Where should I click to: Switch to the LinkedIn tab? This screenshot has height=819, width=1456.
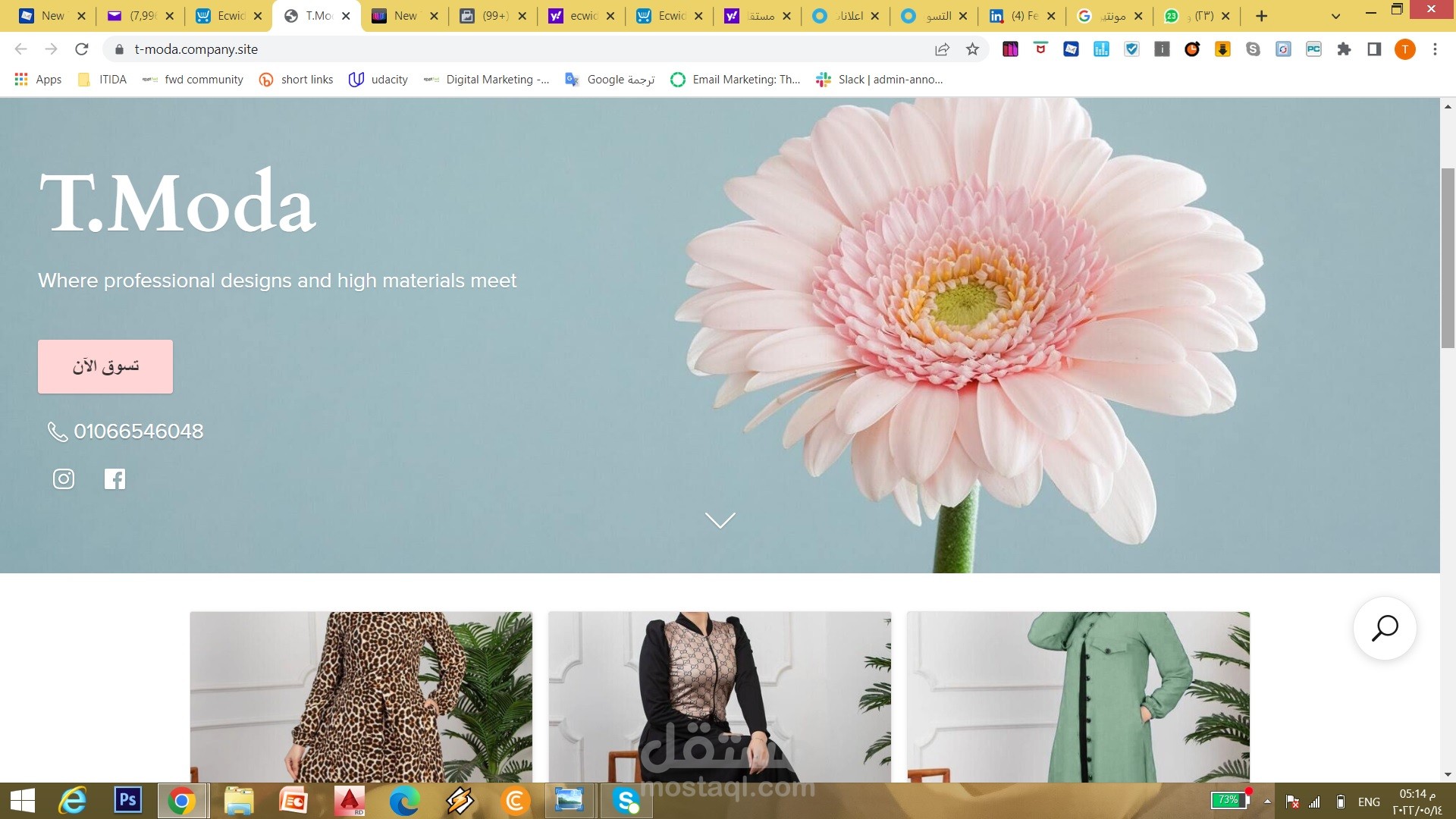click(x=1021, y=16)
